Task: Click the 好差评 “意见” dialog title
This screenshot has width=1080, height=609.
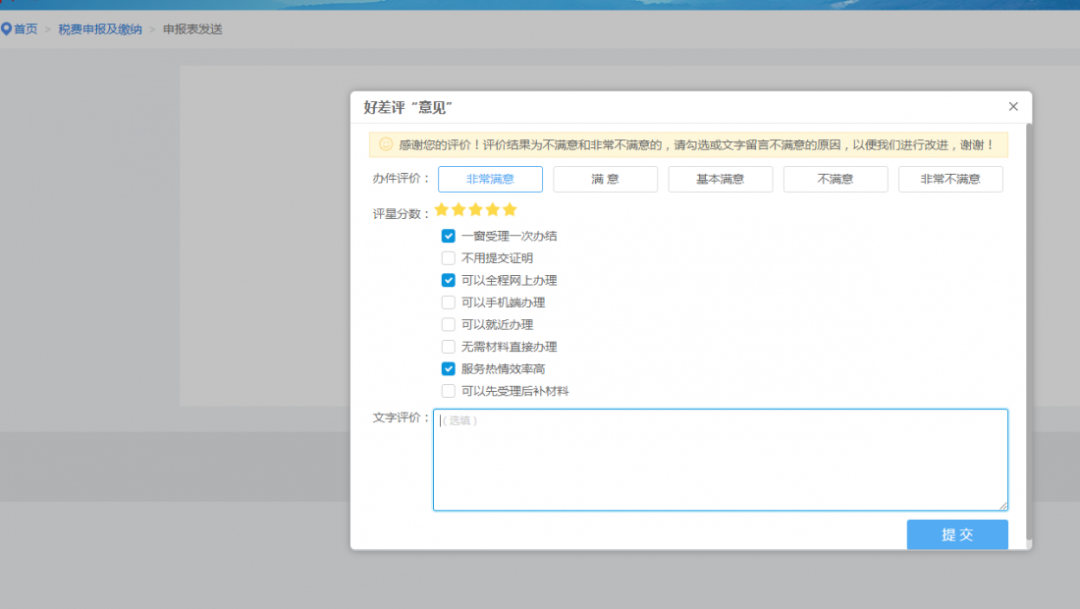Action: tap(408, 107)
